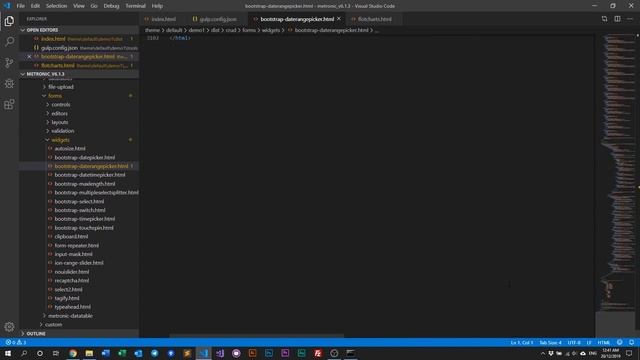The image size is (640, 360).
Task: Close the bootstrap-daterangepicker.html editor tab
Action: point(339,19)
